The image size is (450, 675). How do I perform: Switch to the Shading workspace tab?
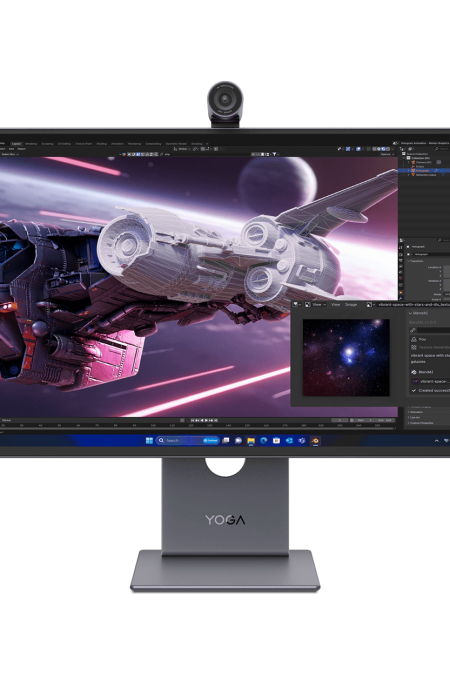point(102,144)
